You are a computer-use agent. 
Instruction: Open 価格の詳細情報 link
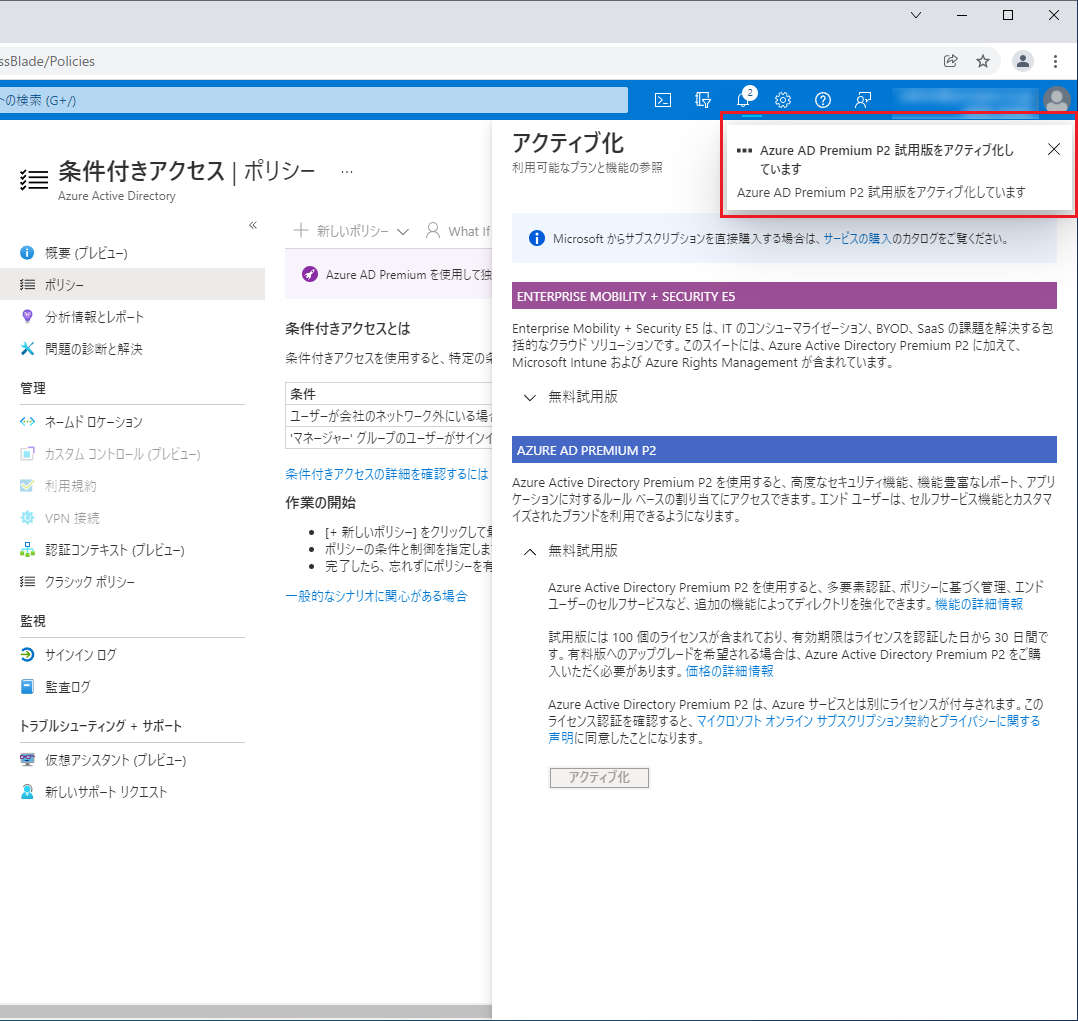click(x=729, y=671)
